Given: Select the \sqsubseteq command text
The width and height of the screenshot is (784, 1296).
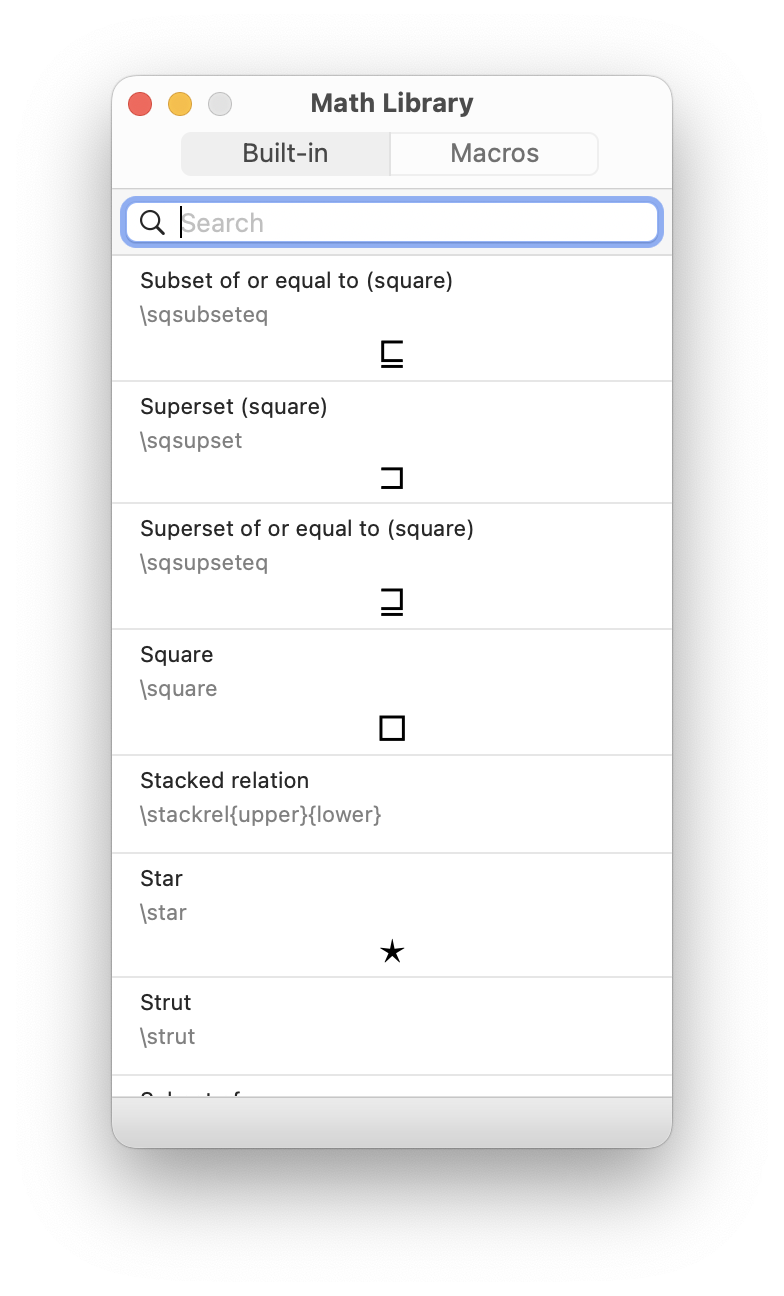Looking at the screenshot, I should tap(204, 315).
